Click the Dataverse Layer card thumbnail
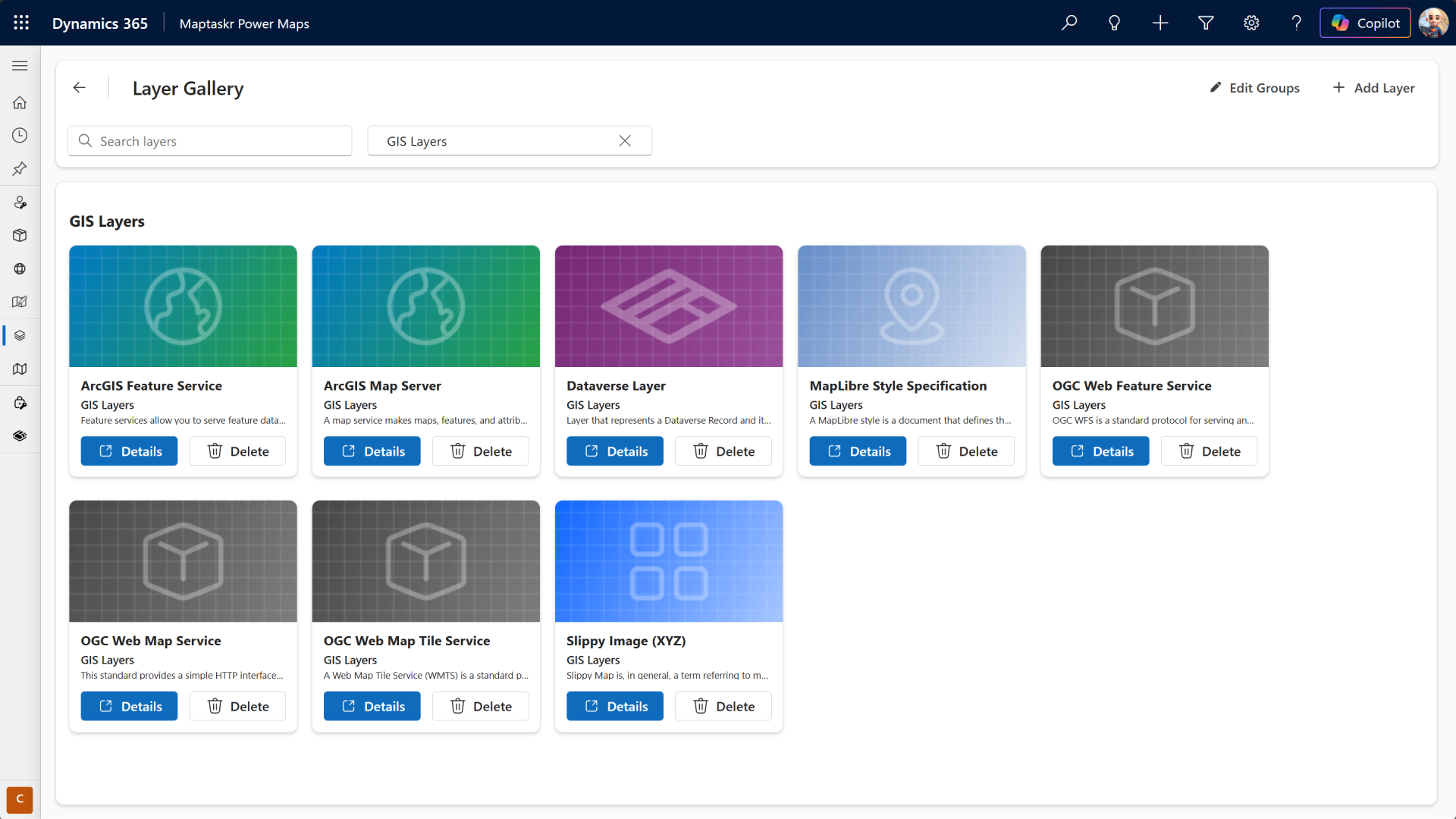This screenshot has height=819, width=1456. coord(668,306)
